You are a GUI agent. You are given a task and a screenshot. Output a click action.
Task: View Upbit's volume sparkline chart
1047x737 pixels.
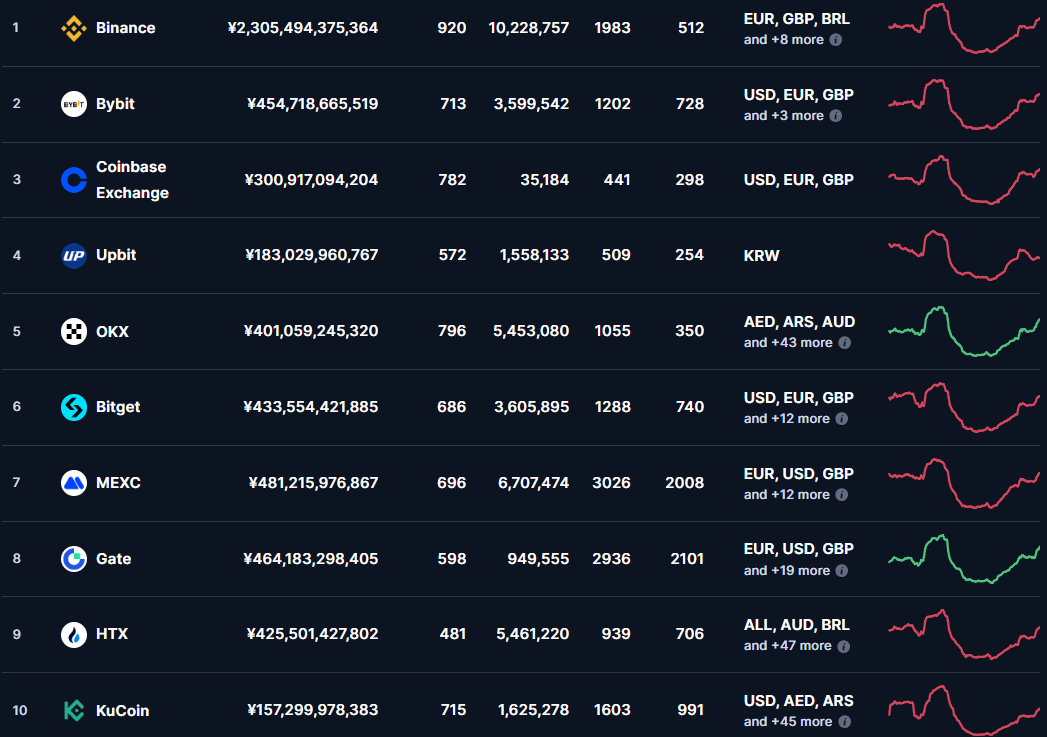(x=964, y=256)
